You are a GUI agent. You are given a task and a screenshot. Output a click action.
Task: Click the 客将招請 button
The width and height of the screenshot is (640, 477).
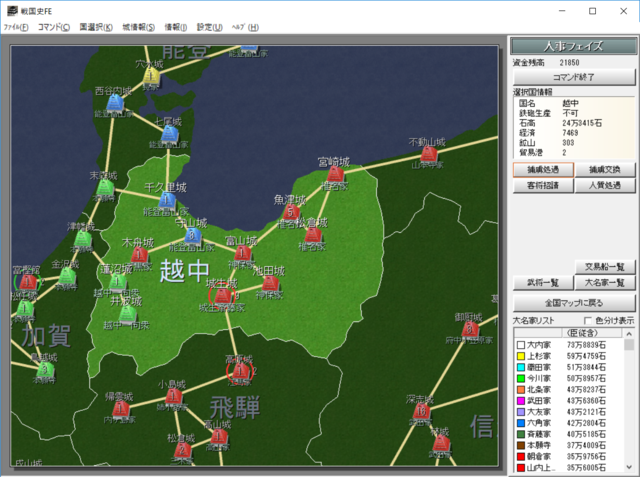pos(543,186)
